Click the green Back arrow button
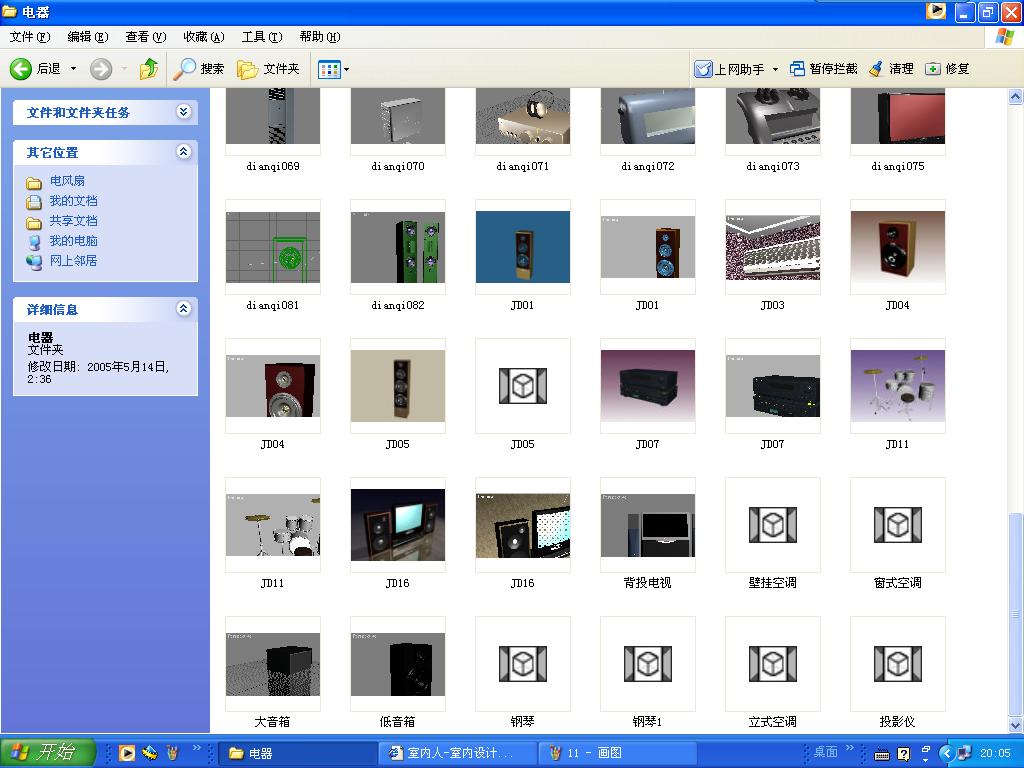1024x768 pixels. [x=20, y=69]
